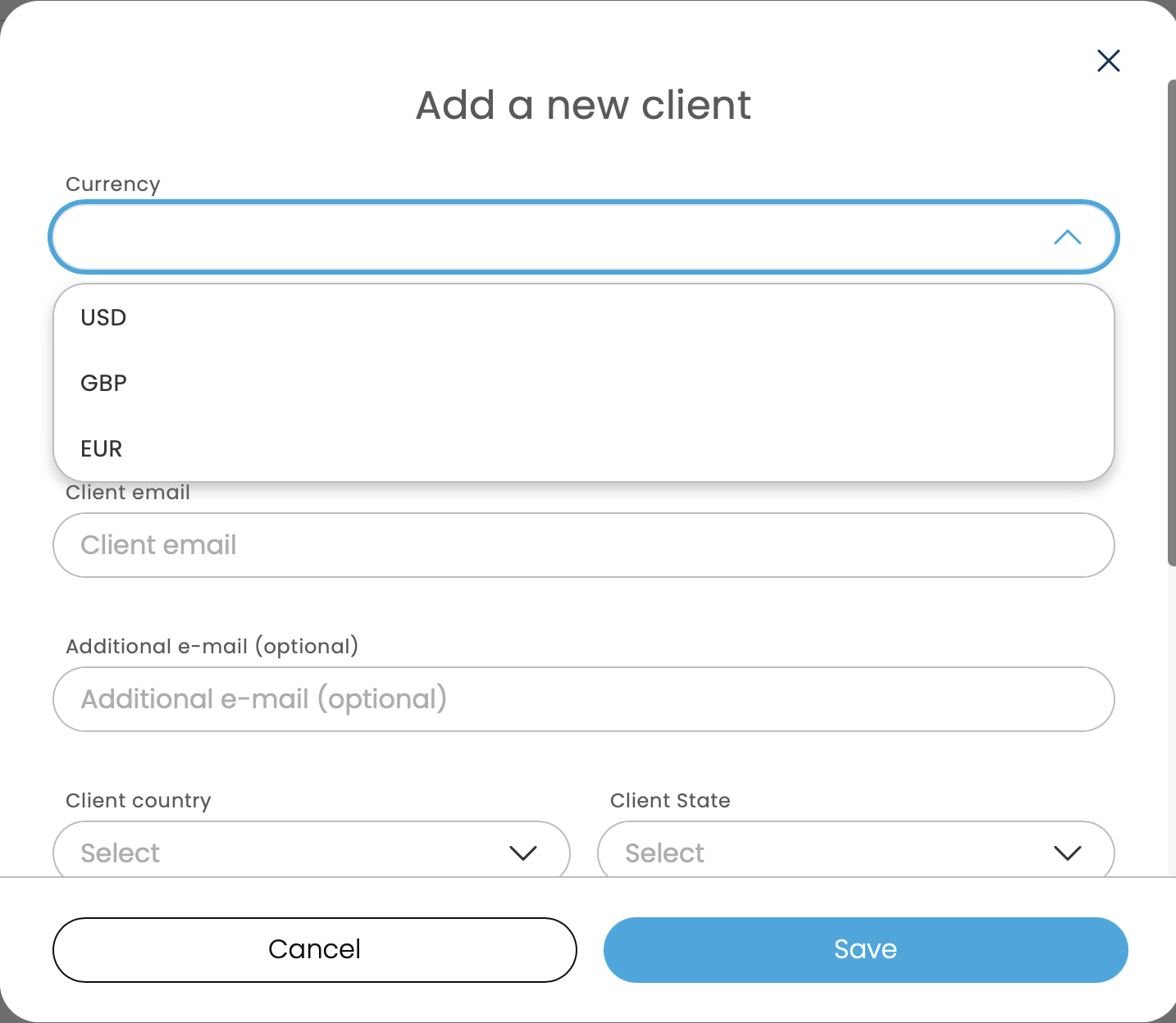Save the new client

click(865, 949)
